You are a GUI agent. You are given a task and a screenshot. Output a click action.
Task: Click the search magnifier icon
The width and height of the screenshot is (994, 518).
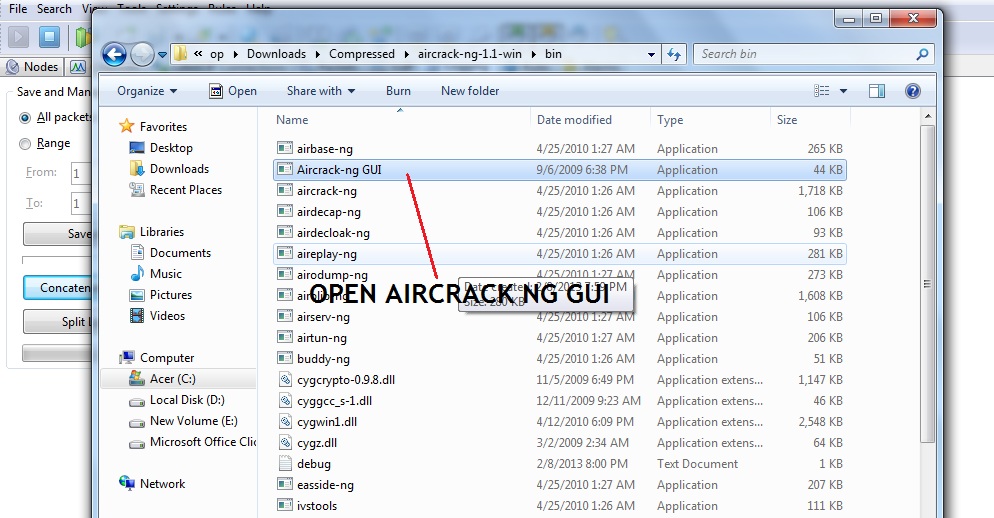[x=922, y=55]
